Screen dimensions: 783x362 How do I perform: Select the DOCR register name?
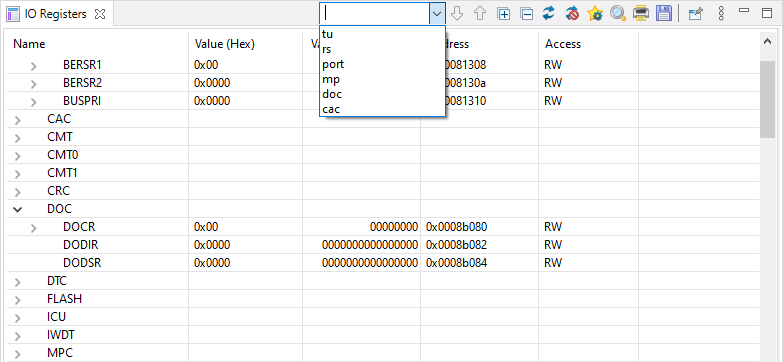tap(79, 227)
